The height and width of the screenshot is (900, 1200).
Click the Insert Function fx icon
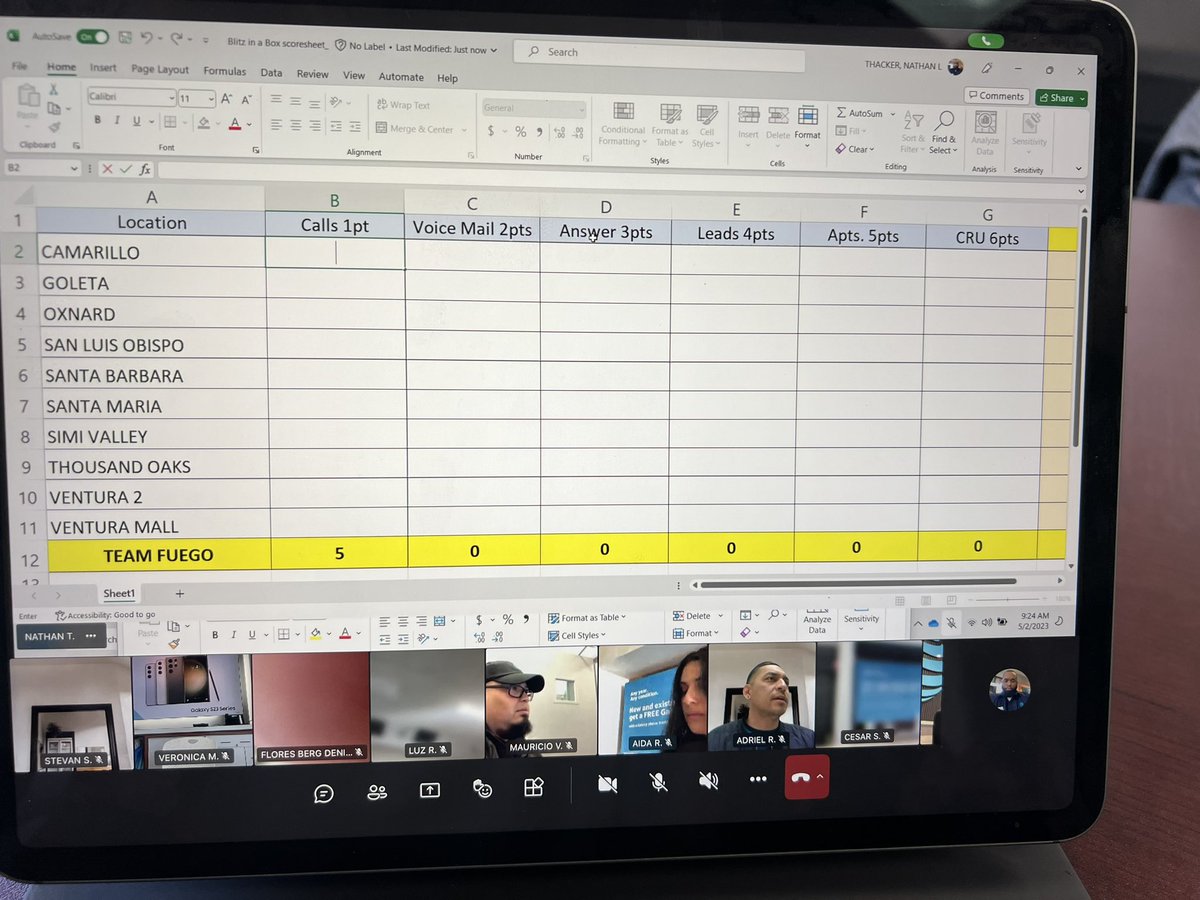pos(145,169)
